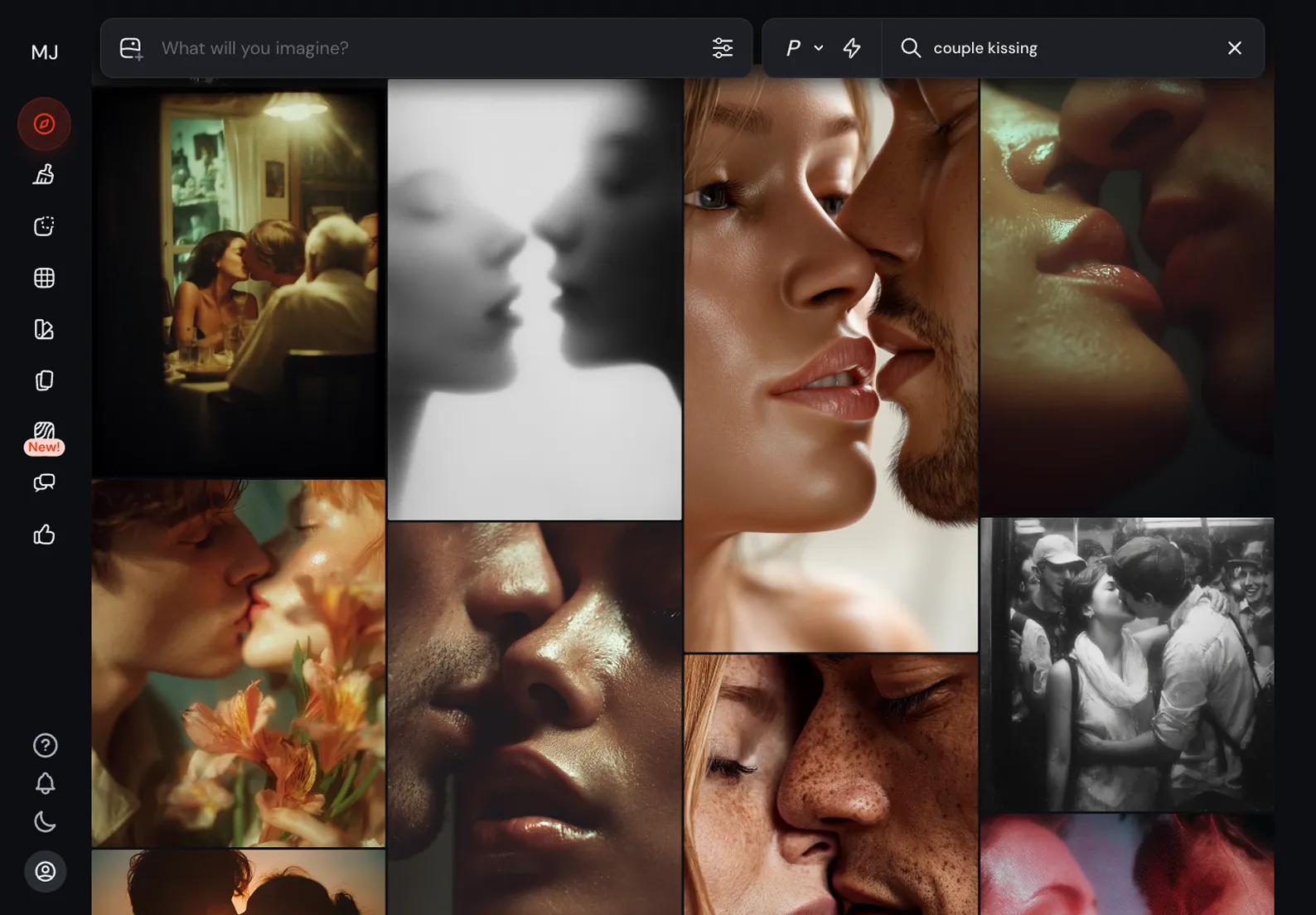Open the freckled man closeup thumbnail

(830, 784)
